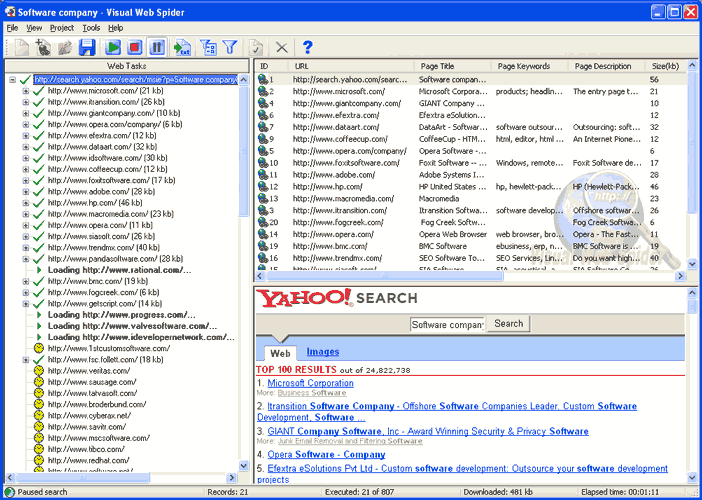Click the globe icon of row ID 10

click(x=263, y=163)
